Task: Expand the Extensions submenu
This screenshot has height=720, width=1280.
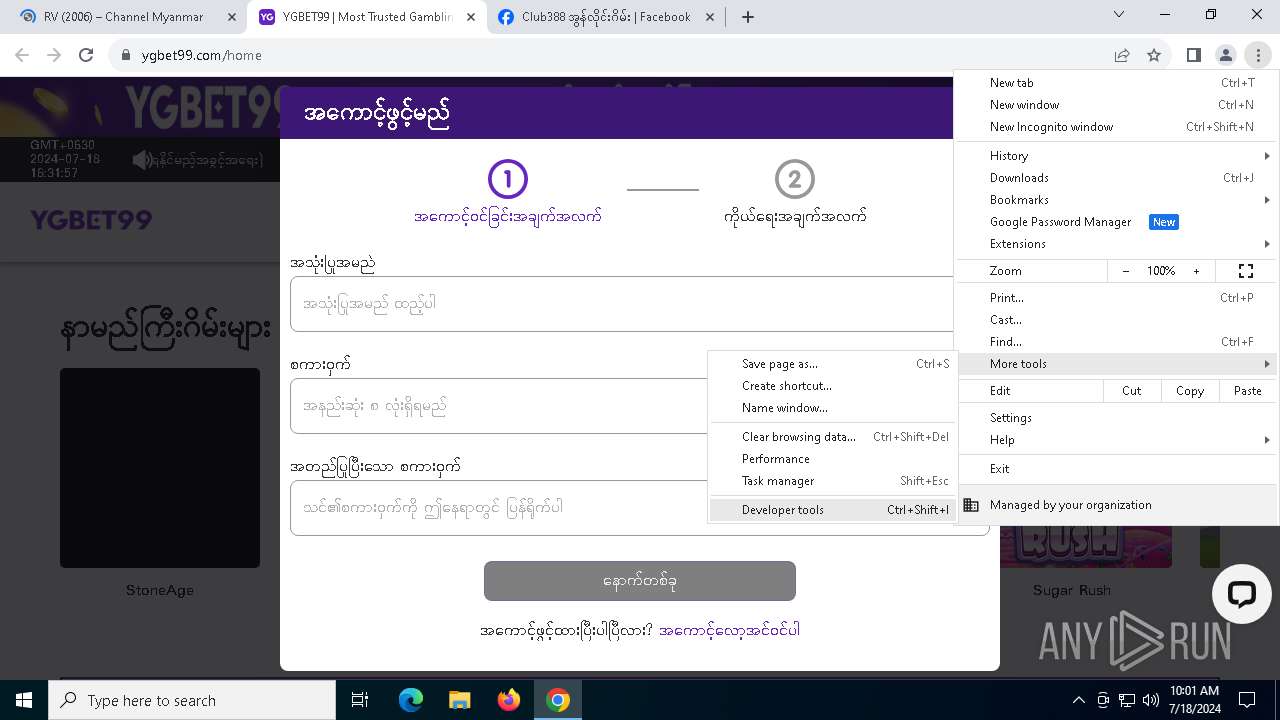Action: (1118, 244)
